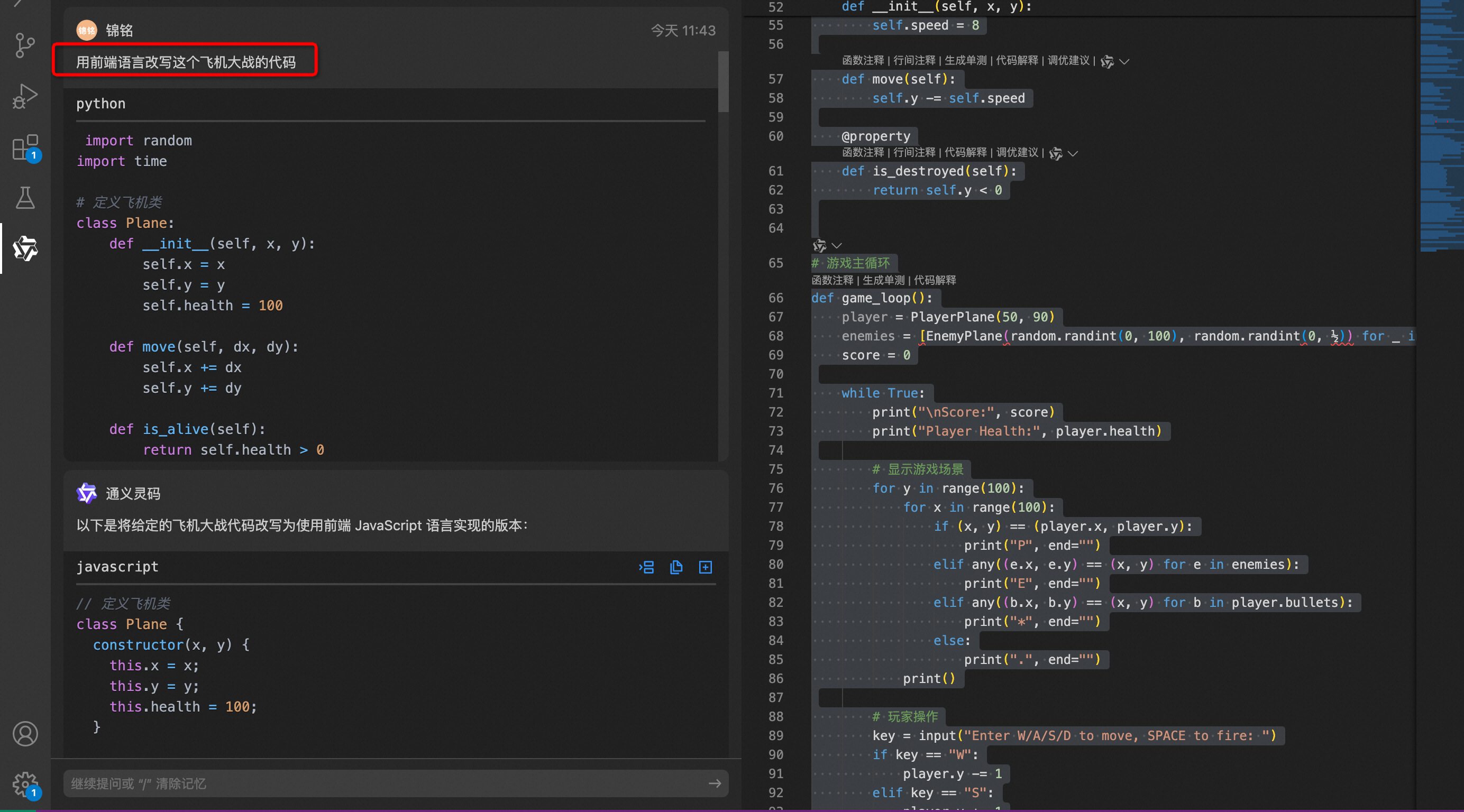
Task: Copy the javascript code block
Action: pos(676,567)
